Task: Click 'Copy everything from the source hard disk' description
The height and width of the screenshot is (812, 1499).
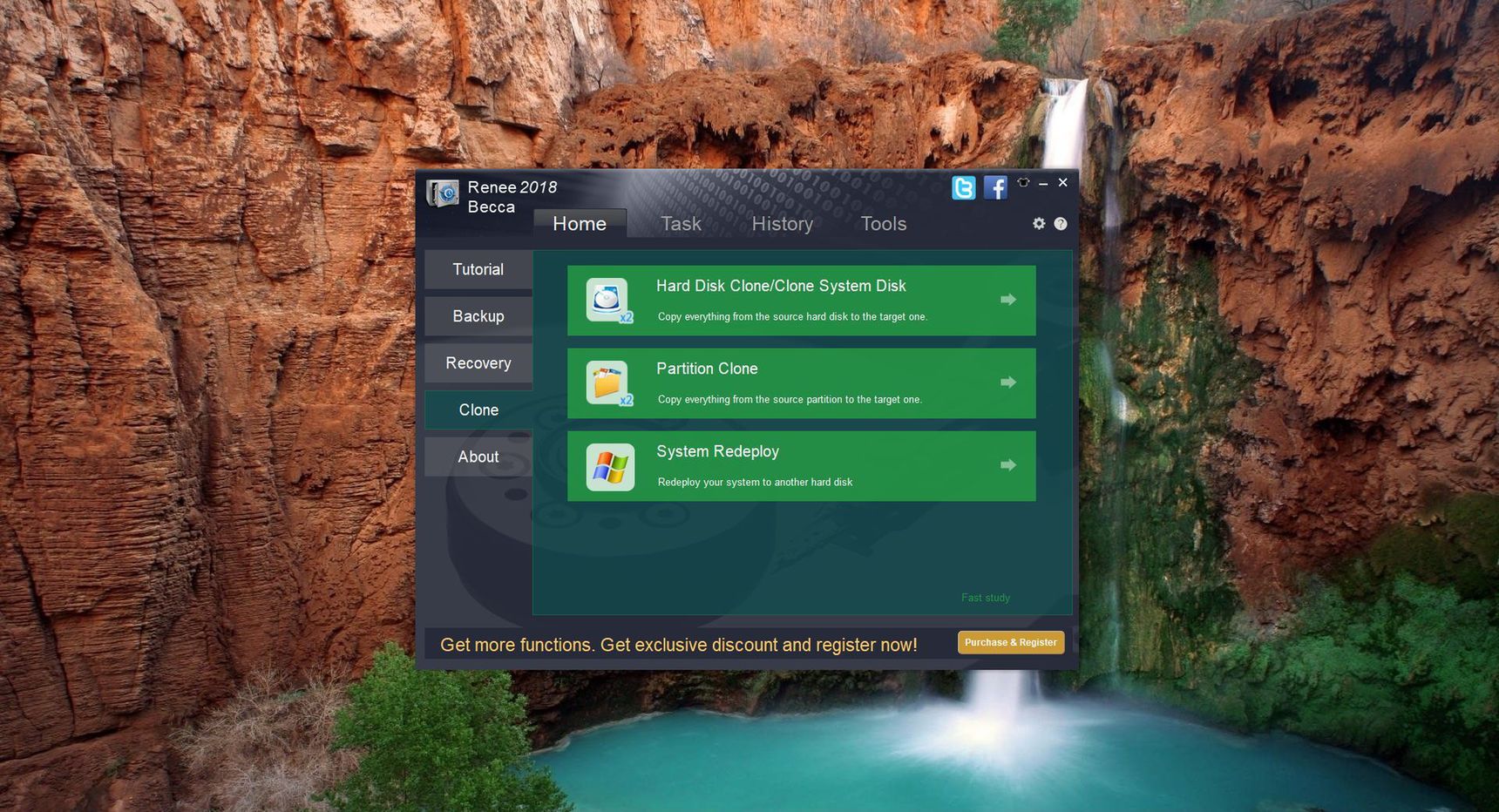Action: pos(792,316)
